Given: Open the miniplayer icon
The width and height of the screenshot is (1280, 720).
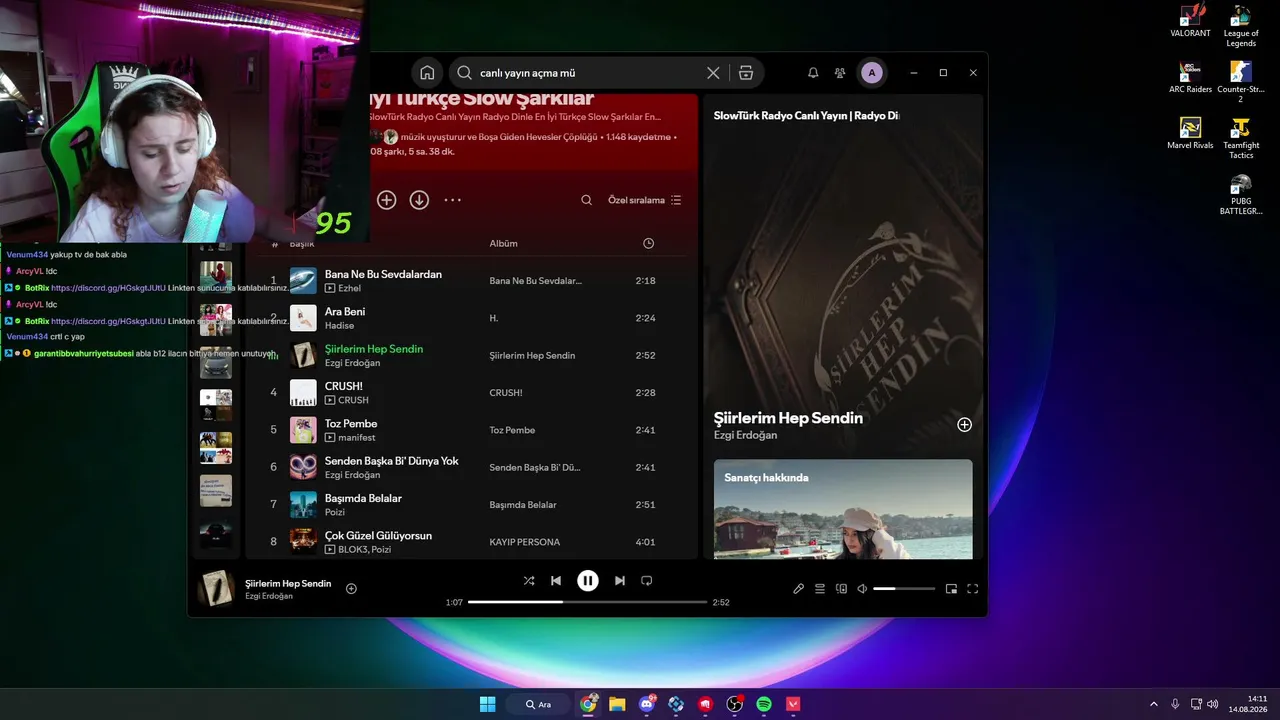Looking at the screenshot, I should [951, 589].
